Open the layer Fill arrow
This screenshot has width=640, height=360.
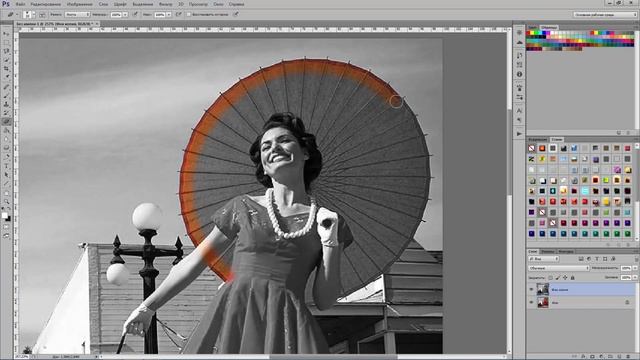click(x=635, y=278)
